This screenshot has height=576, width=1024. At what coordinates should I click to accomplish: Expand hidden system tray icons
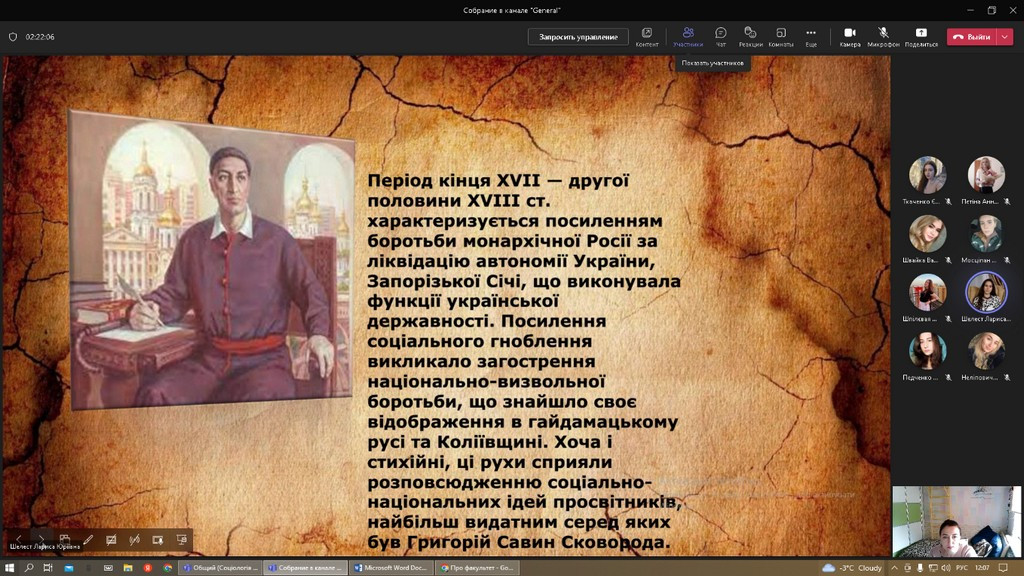pyautogui.click(x=894, y=568)
